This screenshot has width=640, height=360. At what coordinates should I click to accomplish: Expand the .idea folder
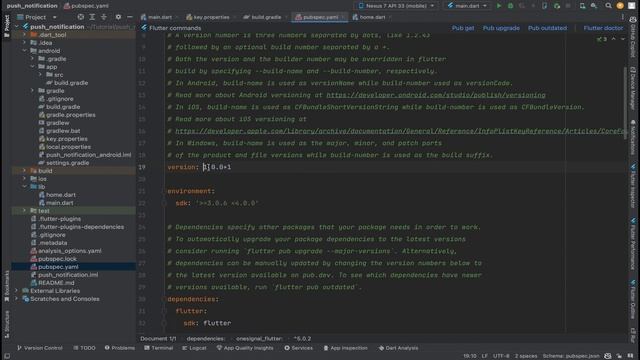click(x=24, y=42)
